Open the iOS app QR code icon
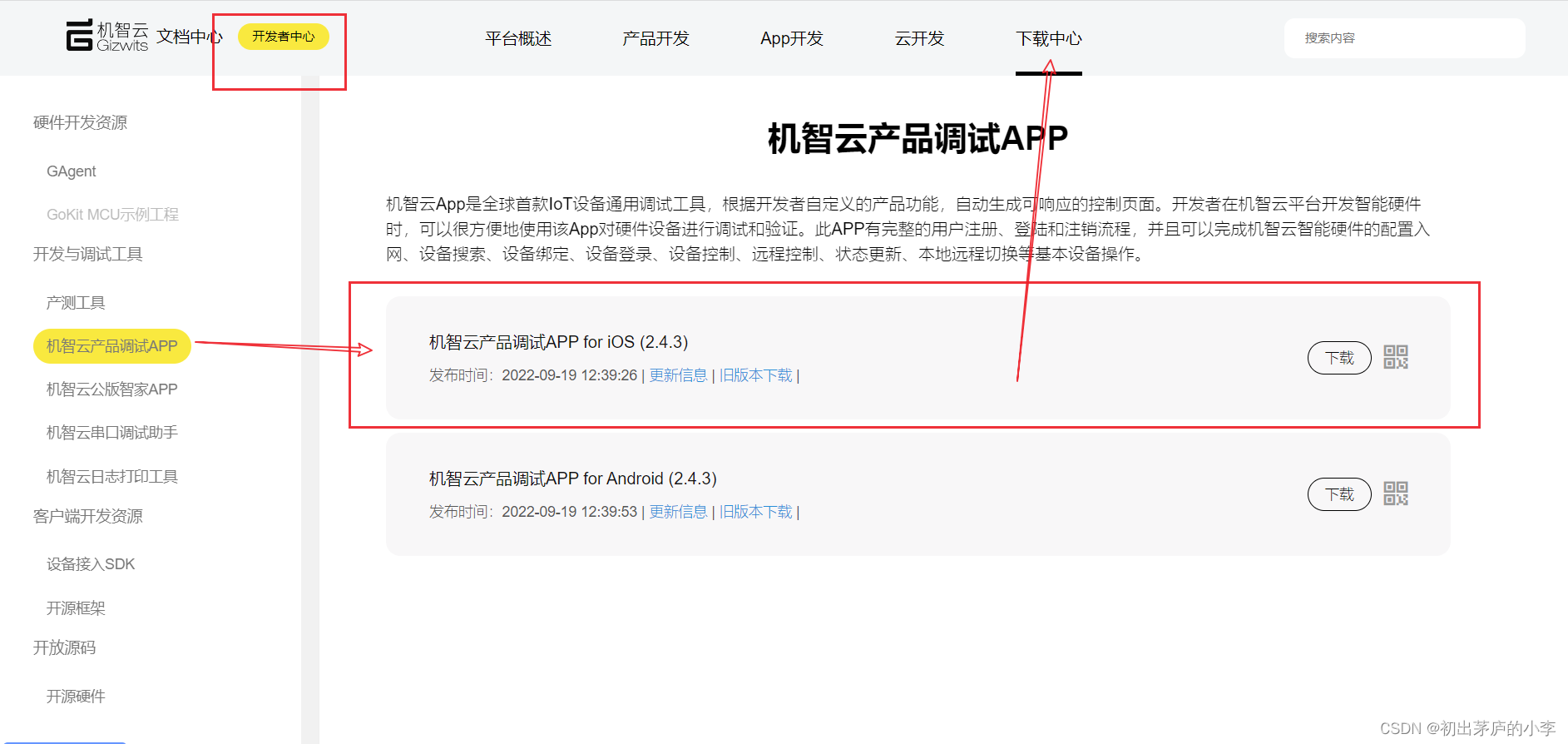 click(1395, 357)
